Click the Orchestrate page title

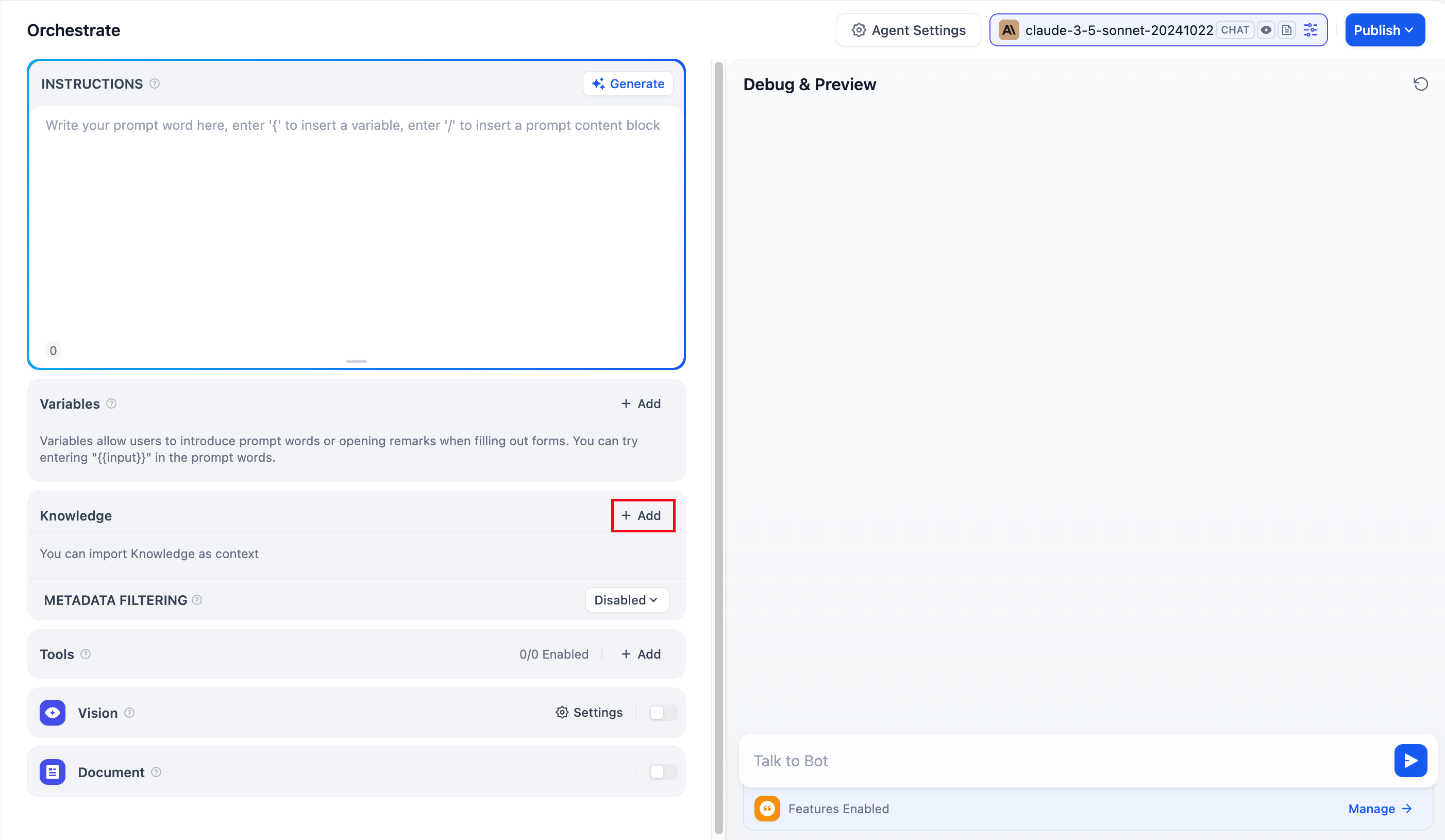click(74, 30)
